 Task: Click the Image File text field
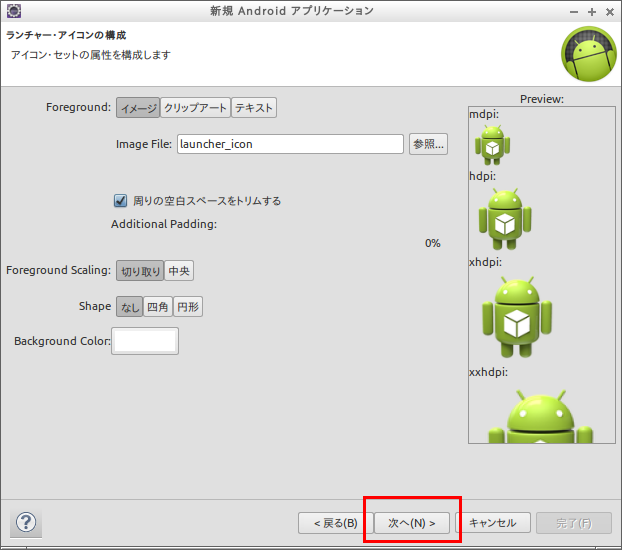point(290,144)
